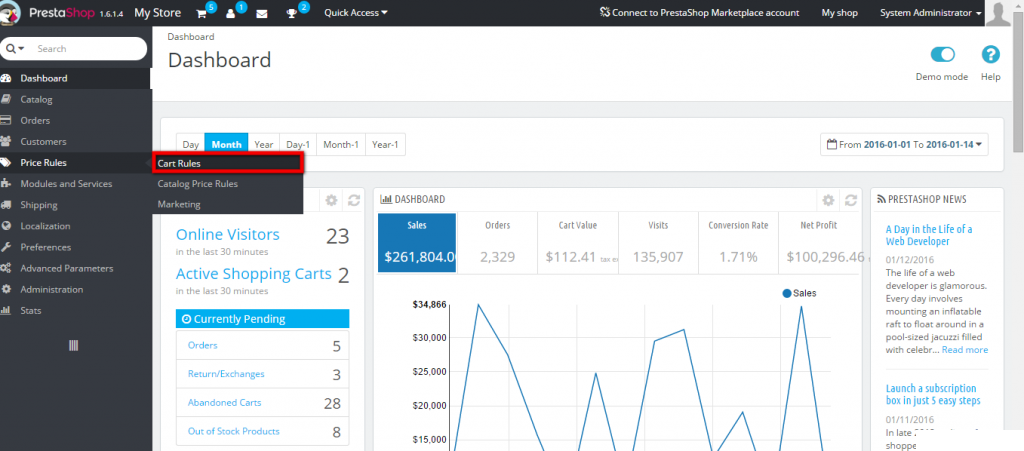Switch to the Year period tab
This screenshot has width=1024, height=451.
click(x=264, y=145)
